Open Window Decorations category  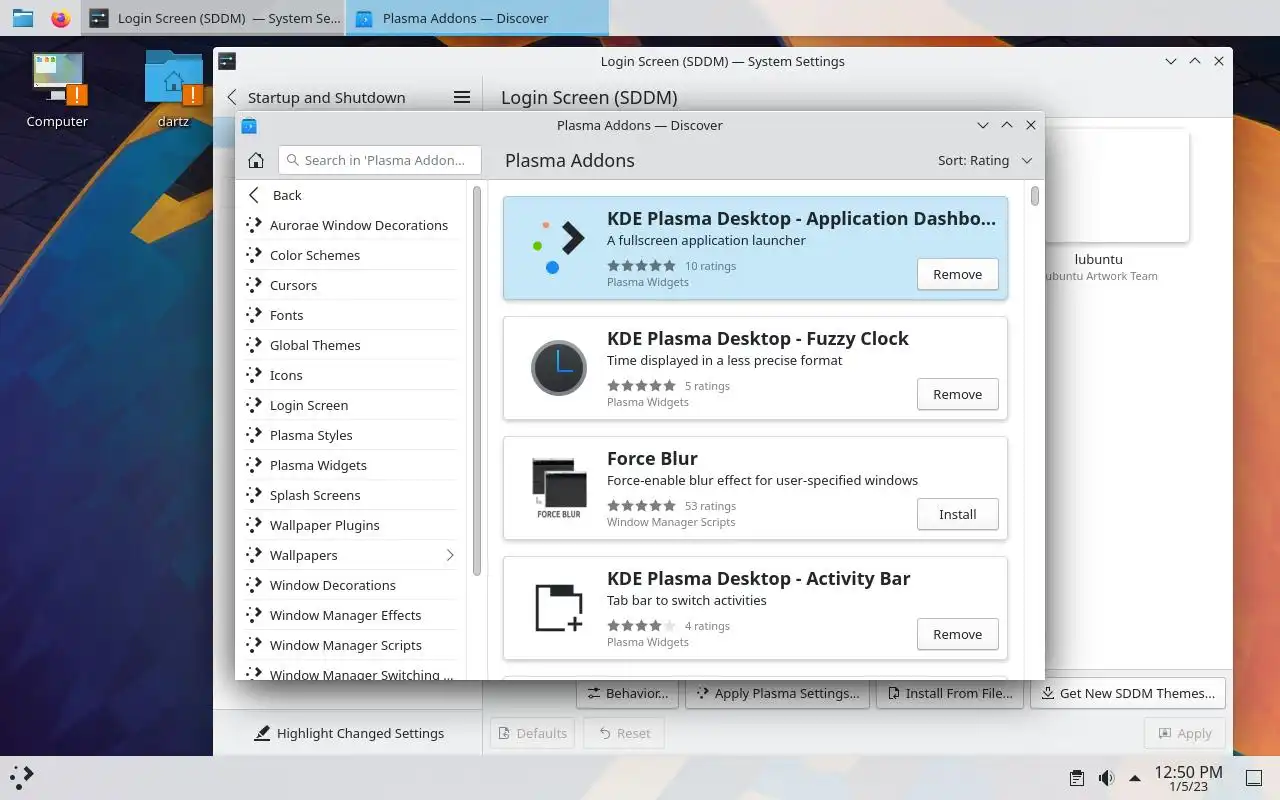click(x=351, y=585)
